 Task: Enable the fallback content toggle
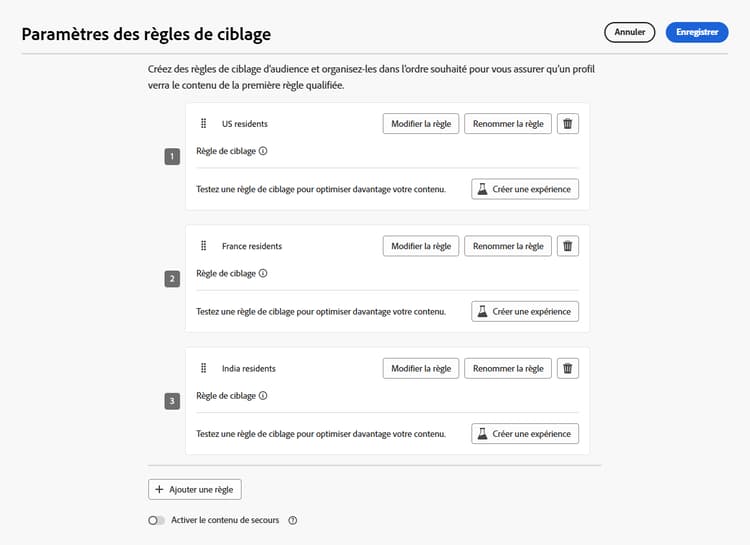tap(156, 520)
